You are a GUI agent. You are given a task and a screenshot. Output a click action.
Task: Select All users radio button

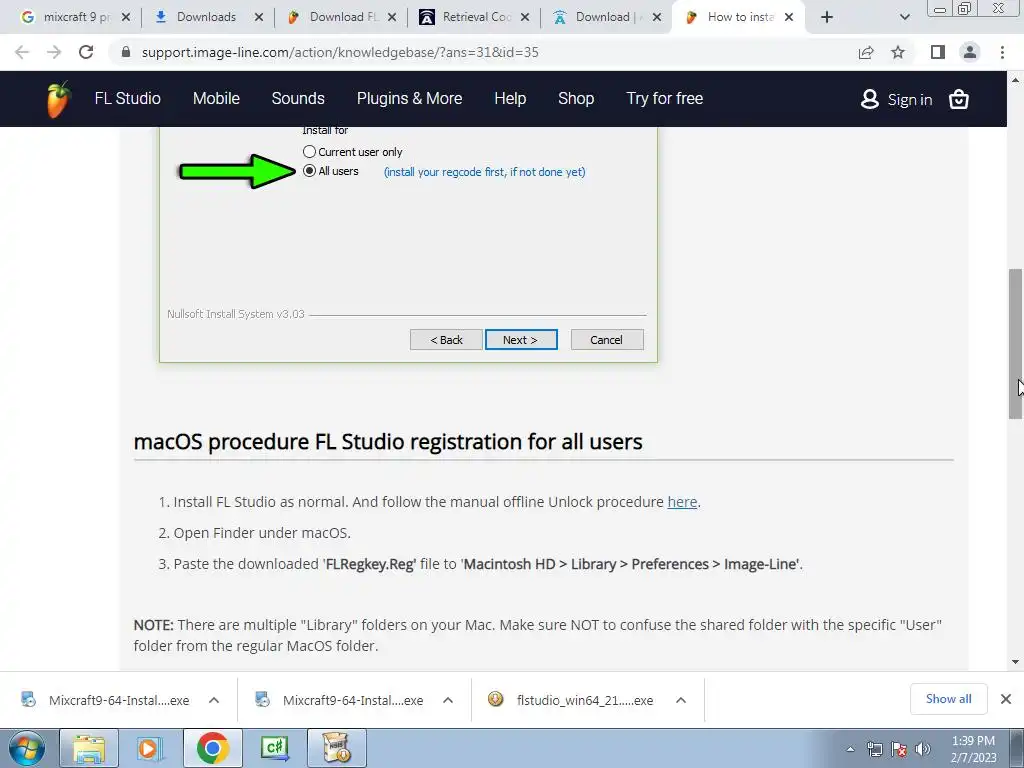click(x=310, y=171)
